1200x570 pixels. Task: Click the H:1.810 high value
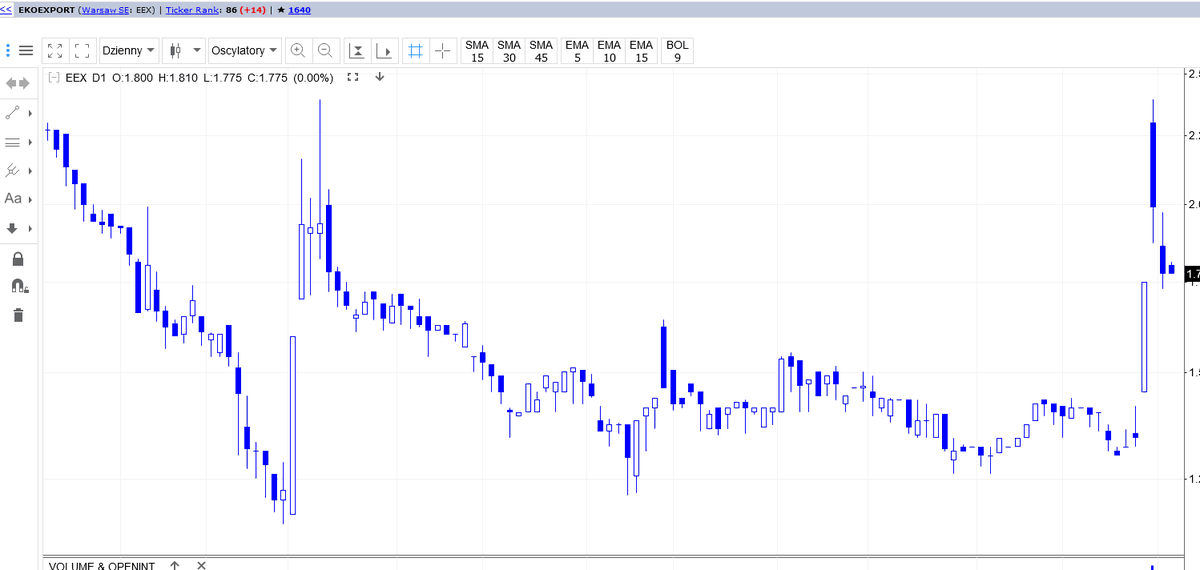click(178, 78)
